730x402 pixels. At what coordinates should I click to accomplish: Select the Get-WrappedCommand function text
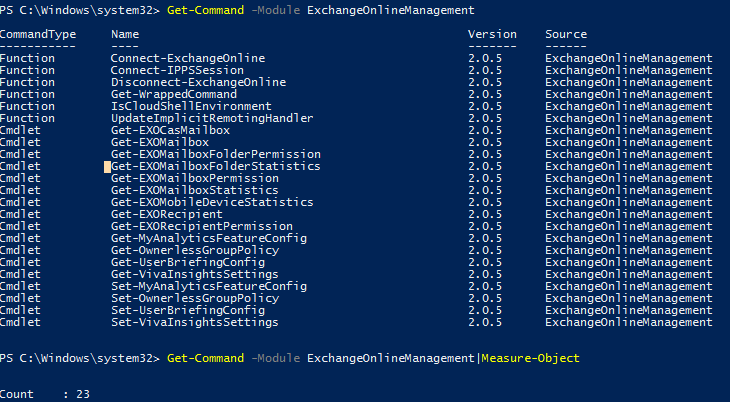174,95
